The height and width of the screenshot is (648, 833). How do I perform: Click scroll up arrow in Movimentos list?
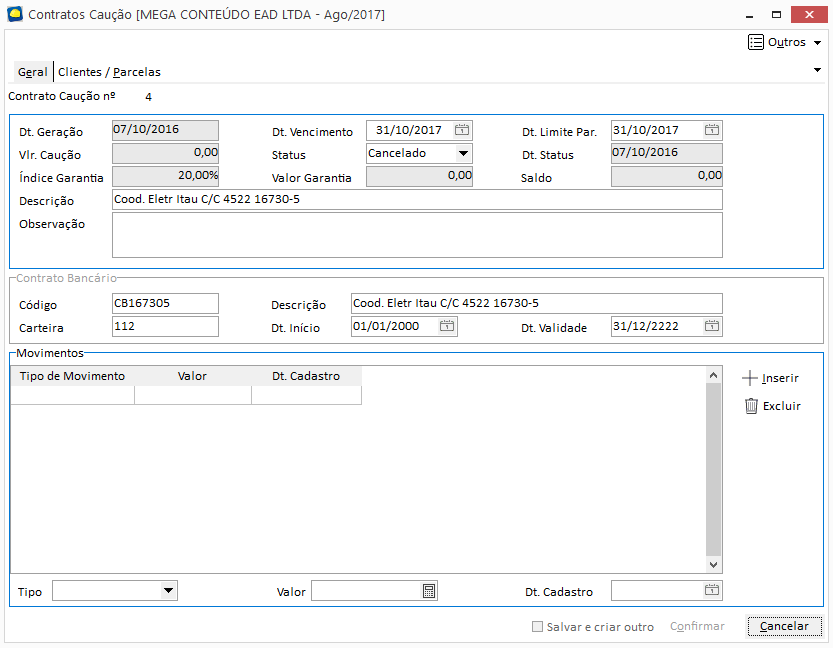713,375
